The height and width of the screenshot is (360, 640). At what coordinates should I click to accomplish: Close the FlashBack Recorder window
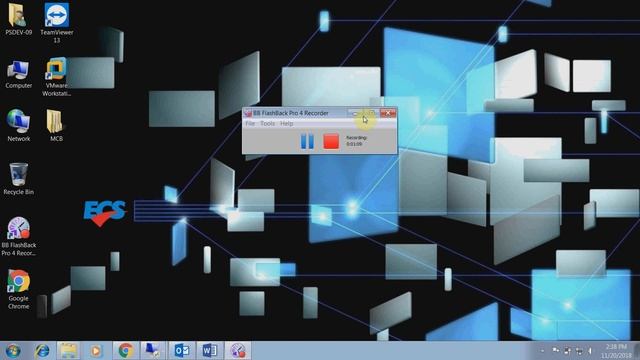(388, 113)
